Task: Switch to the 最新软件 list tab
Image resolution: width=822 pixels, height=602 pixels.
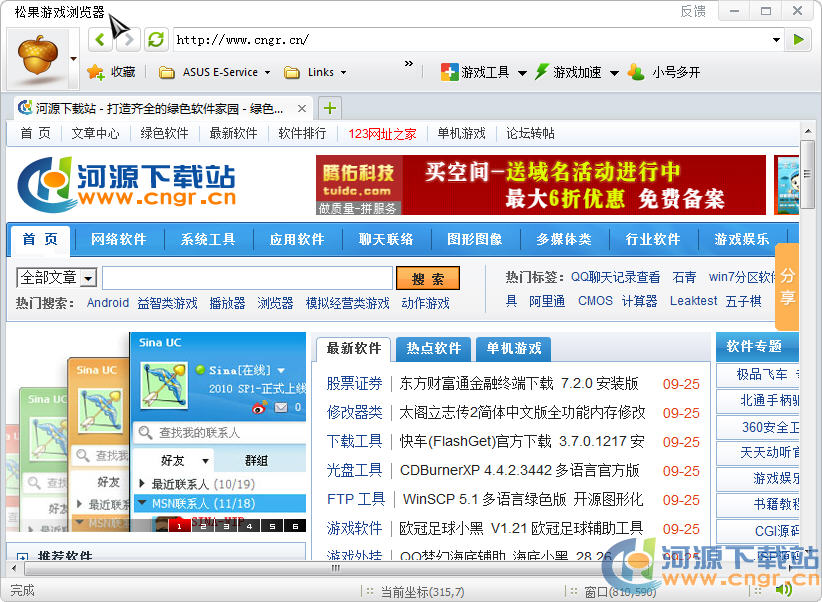Action: pos(353,349)
